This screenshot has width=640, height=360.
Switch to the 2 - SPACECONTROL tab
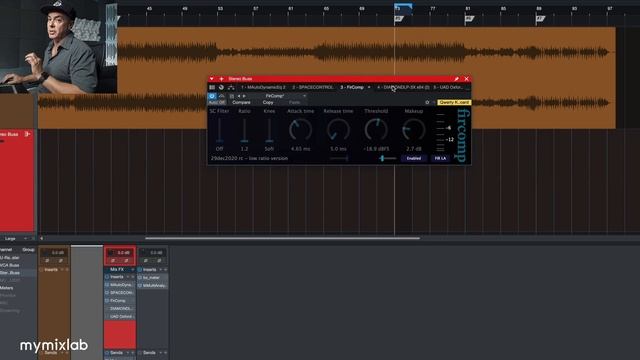313,87
